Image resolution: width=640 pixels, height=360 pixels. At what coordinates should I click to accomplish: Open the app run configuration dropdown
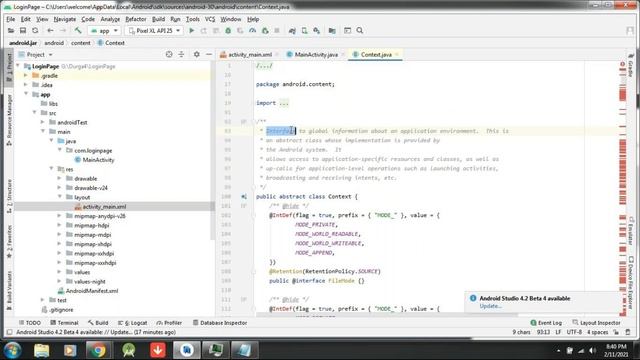point(104,31)
